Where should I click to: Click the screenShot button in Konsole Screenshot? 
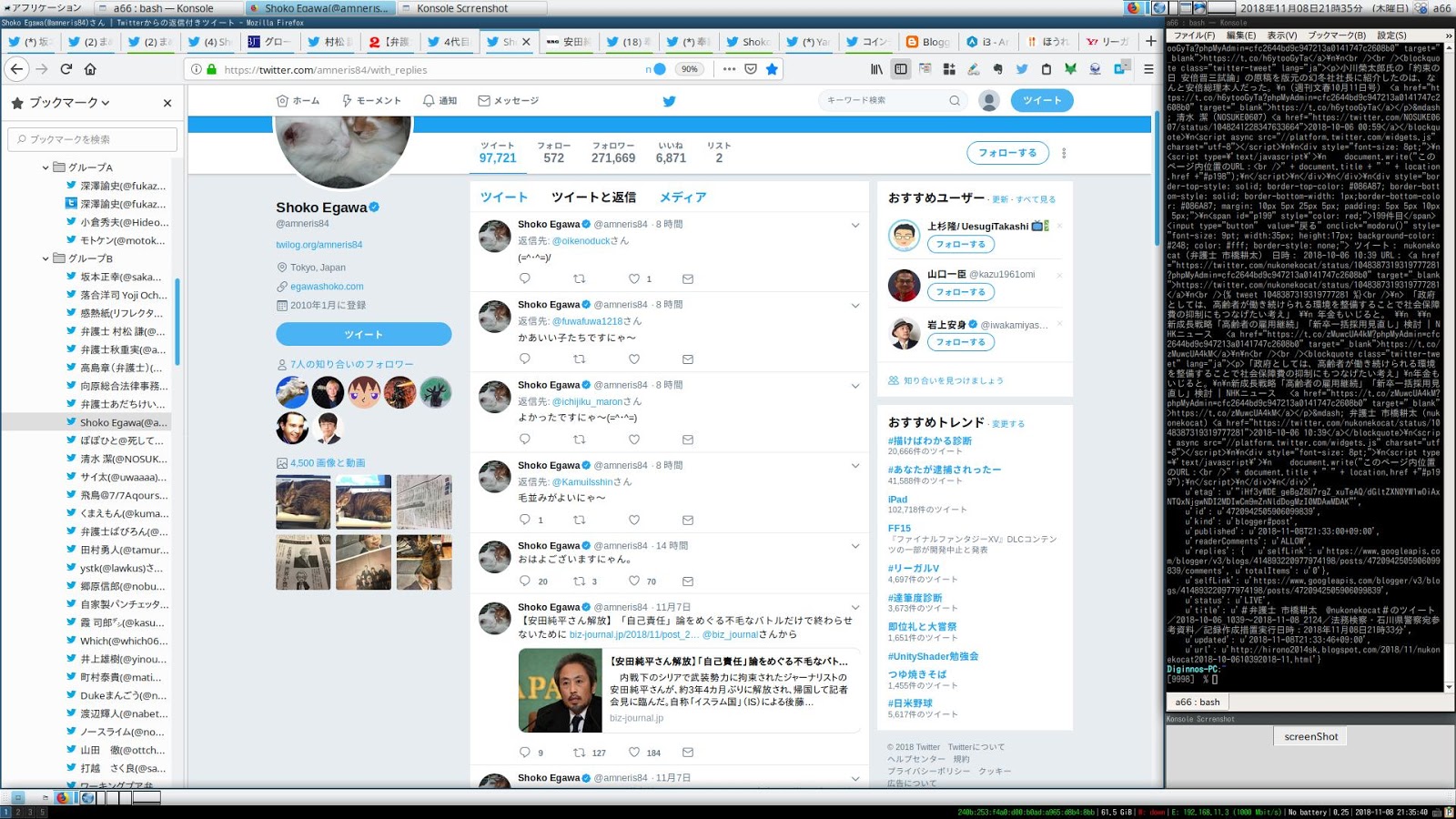tap(1311, 736)
